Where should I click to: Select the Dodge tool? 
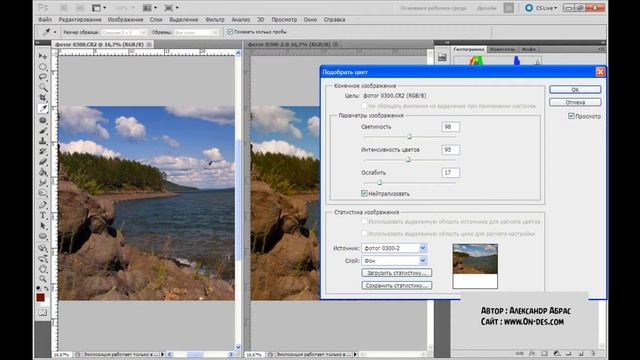click(x=42, y=193)
